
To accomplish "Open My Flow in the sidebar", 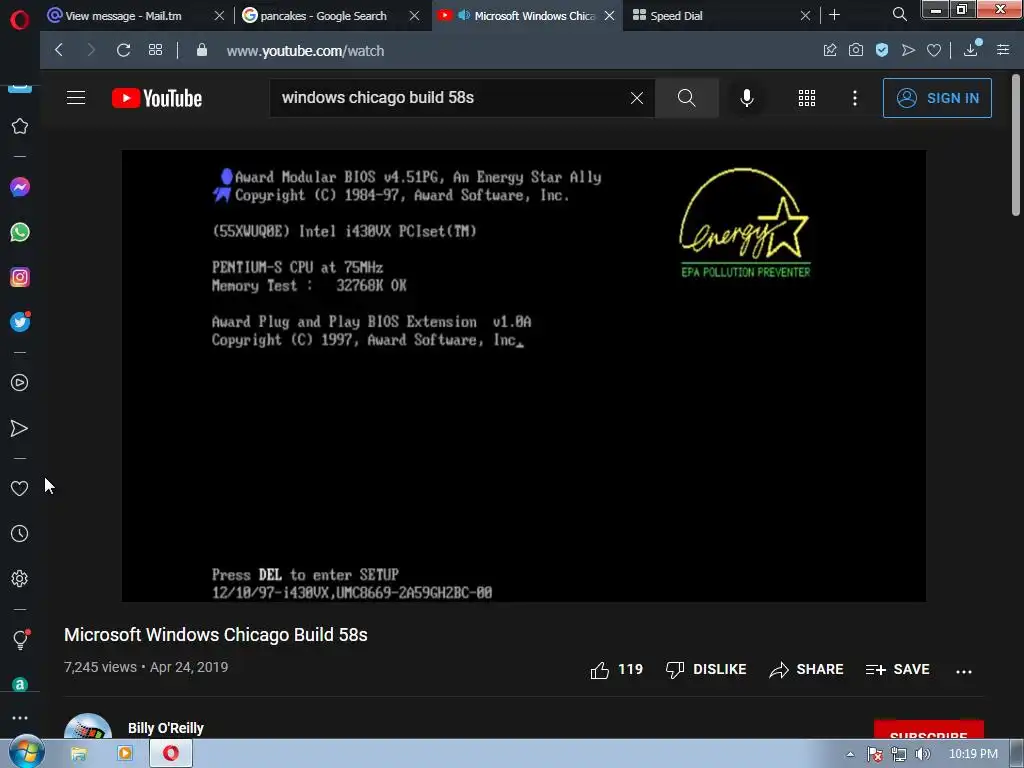I will 20,428.
